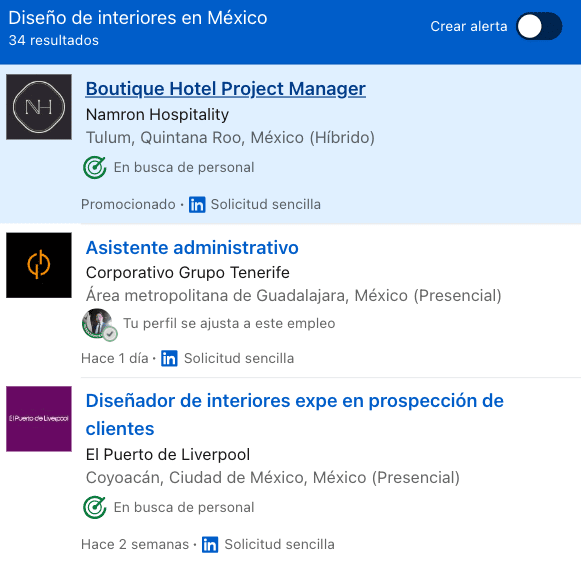Click Tu perfil se ajusta a este empleo
The height and width of the screenshot is (561, 581).
click(229, 323)
